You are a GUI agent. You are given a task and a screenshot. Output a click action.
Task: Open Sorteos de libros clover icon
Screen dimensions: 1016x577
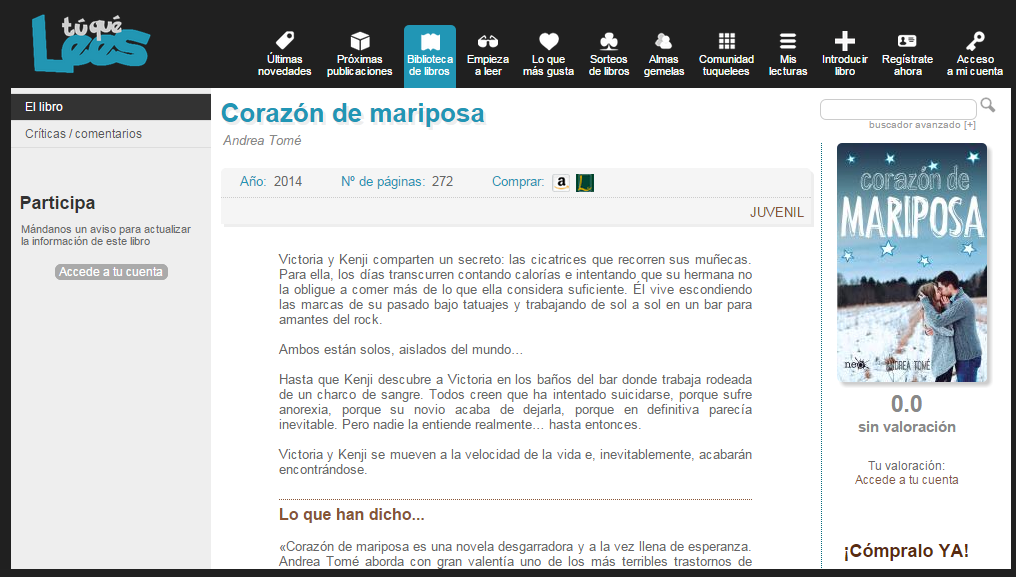coord(608,41)
